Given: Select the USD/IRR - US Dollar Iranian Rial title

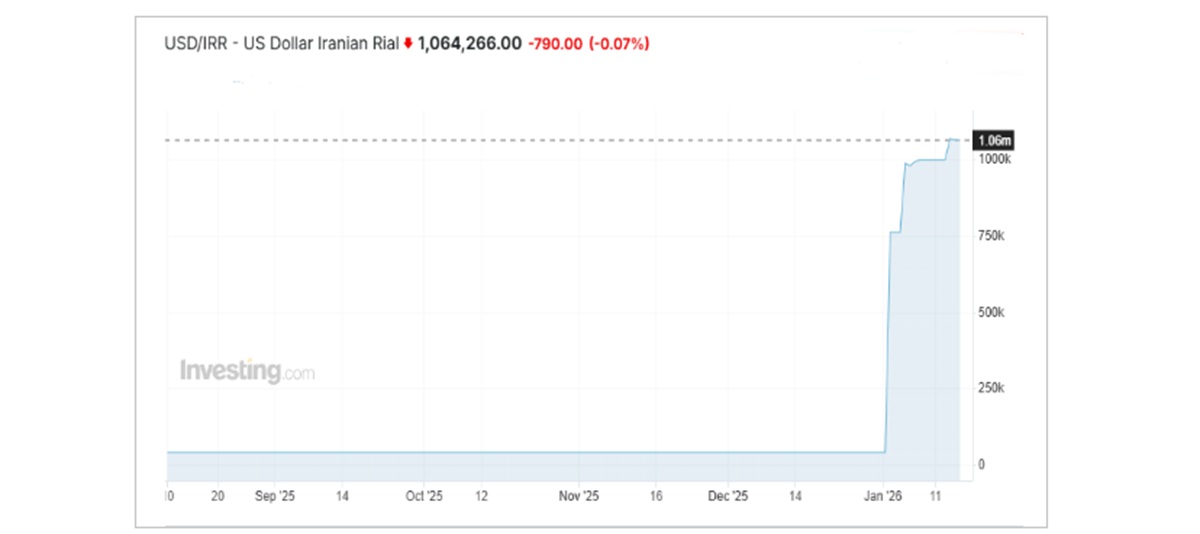Looking at the screenshot, I should pos(282,44).
